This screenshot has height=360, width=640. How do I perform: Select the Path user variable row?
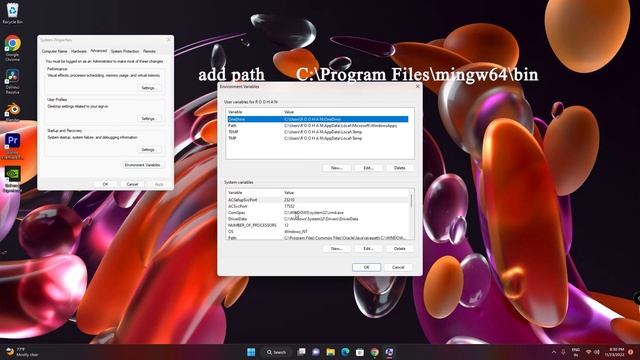pyautogui.click(x=318, y=126)
